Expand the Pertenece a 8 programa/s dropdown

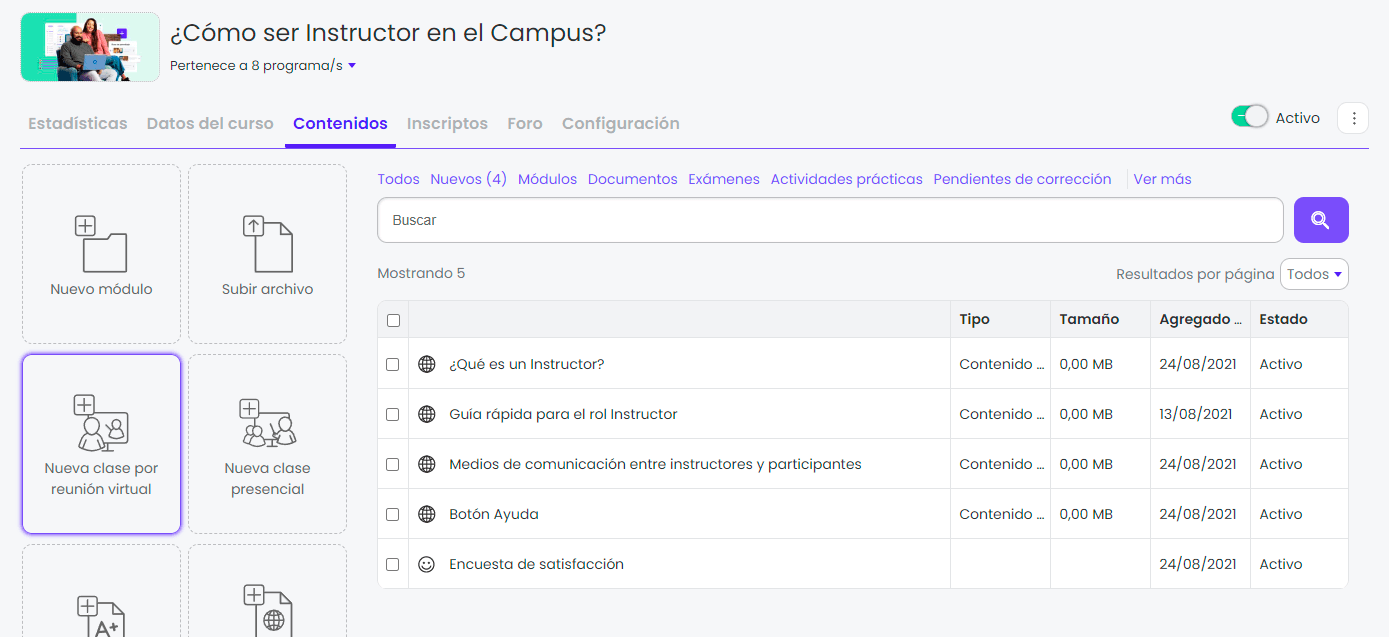coord(263,66)
